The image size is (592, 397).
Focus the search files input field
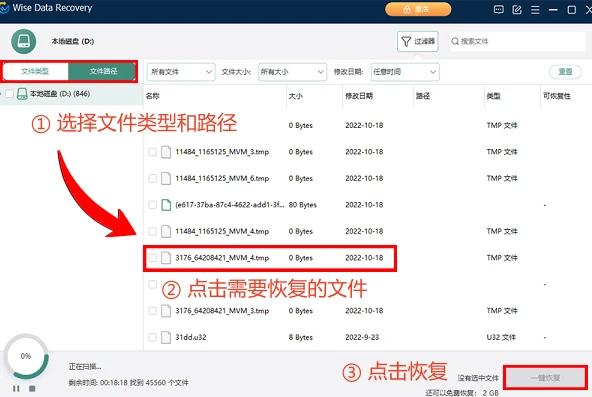pyautogui.click(x=518, y=41)
